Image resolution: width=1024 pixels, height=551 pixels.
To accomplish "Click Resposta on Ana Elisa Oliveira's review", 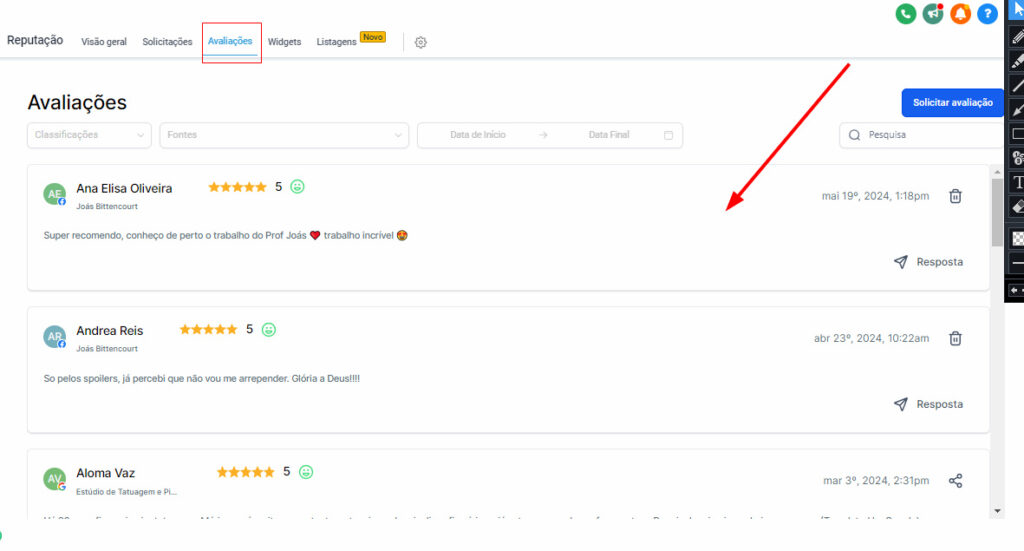I will [x=928, y=262].
